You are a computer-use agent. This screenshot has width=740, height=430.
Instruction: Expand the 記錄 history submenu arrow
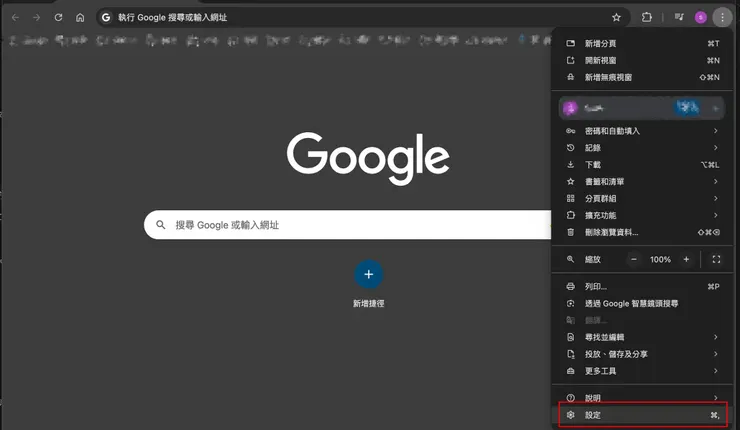(715, 148)
